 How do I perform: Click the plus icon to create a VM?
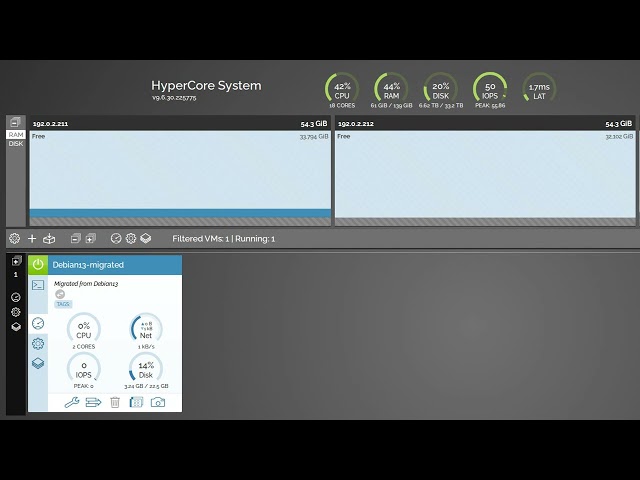(x=32, y=238)
